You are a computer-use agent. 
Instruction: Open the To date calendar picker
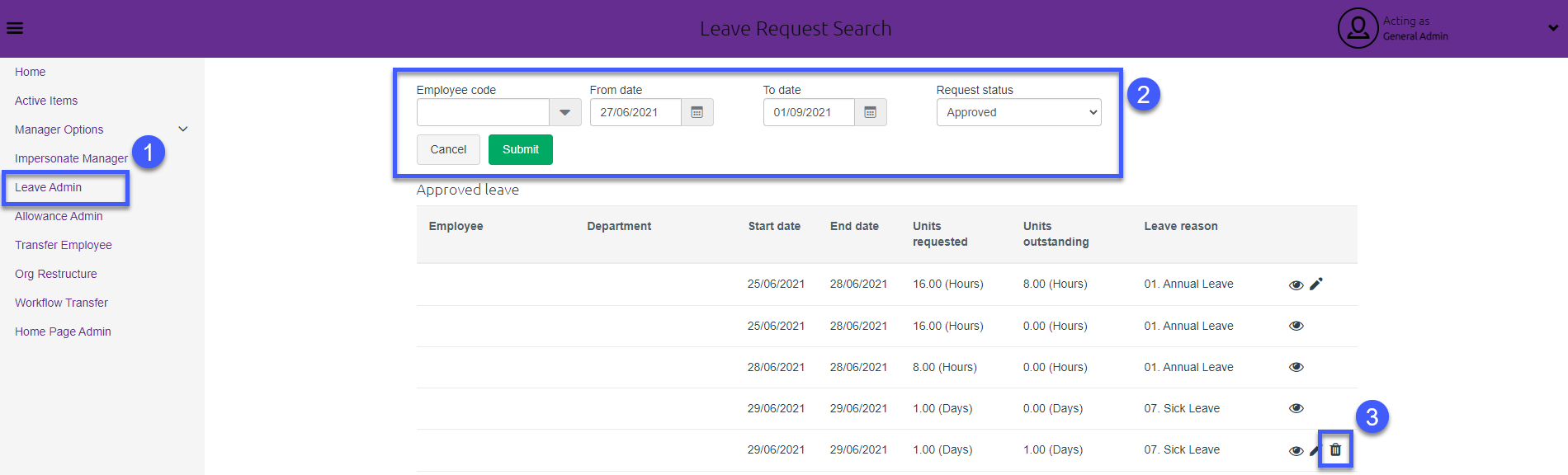pyautogui.click(x=870, y=112)
